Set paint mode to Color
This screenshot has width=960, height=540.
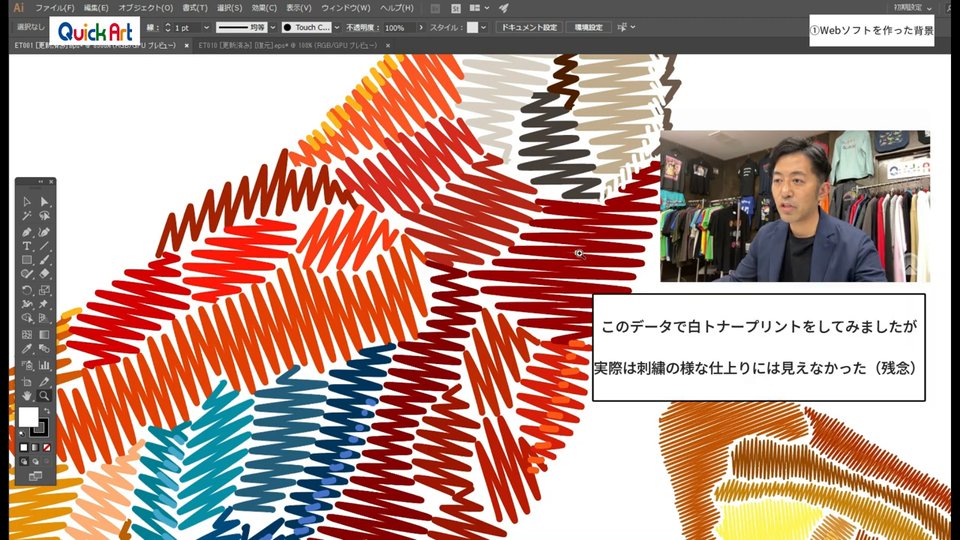(24, 448)
